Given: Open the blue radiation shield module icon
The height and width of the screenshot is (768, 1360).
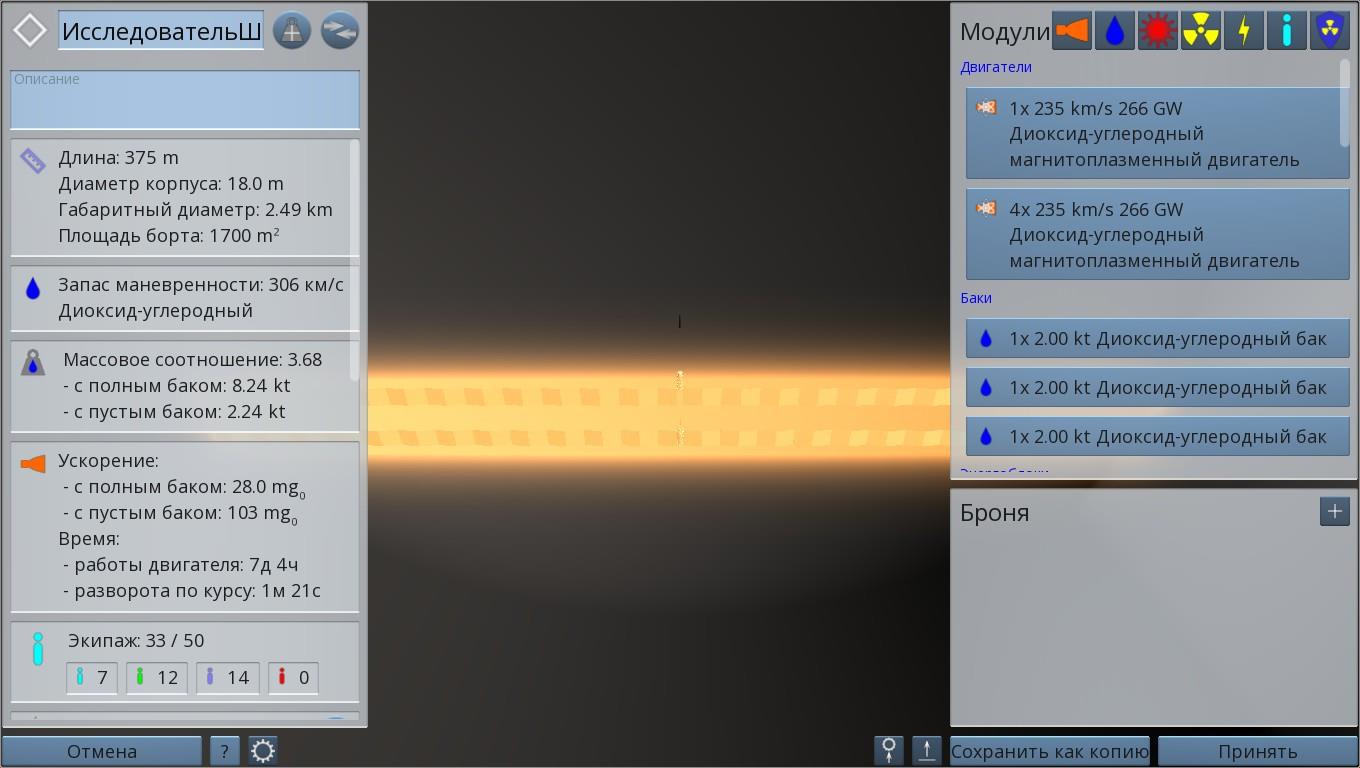Looking at the screenshot, I should coord(1329,31).
